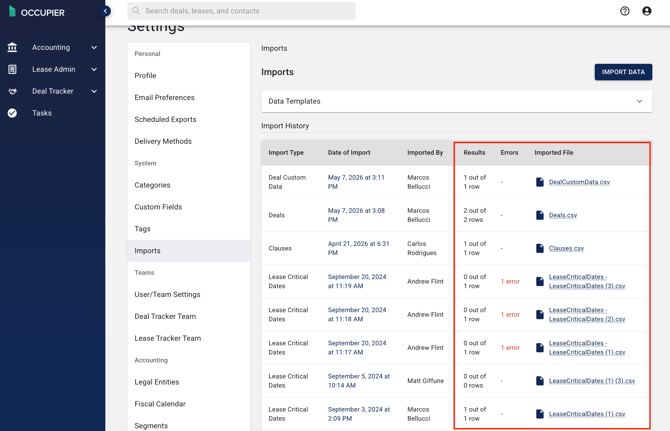Click '2 out of 2 rows' result
The image size is (670, 431).
[x=474, y=215]
